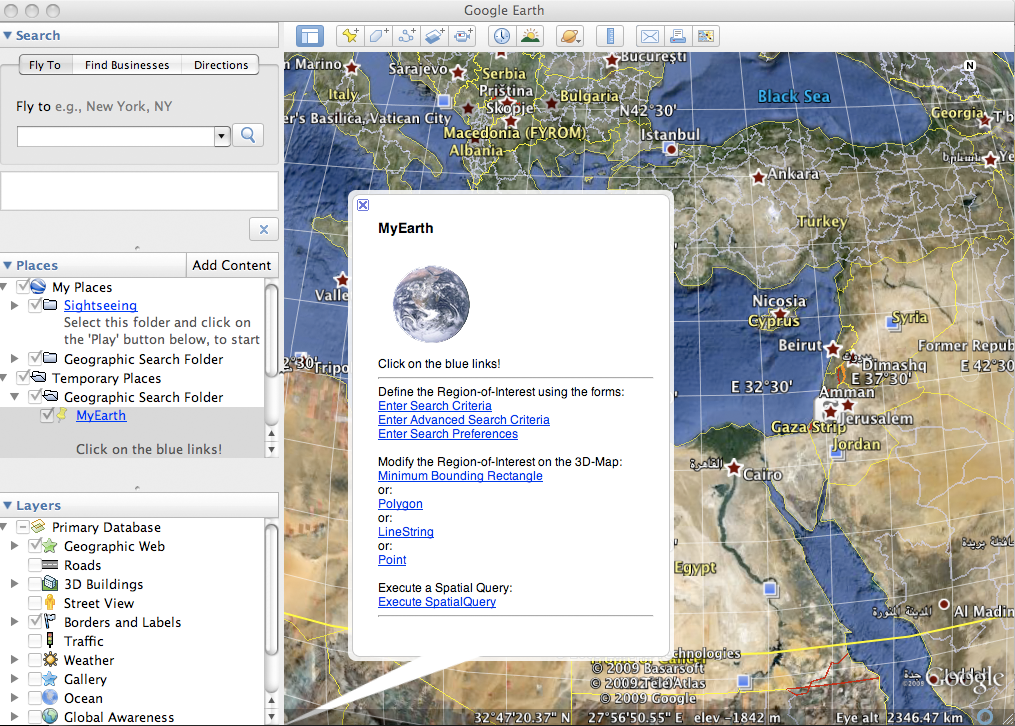Add an image overlay from toolbar
Viewport: 1015px width, 726px height.
tap(435, 36)
